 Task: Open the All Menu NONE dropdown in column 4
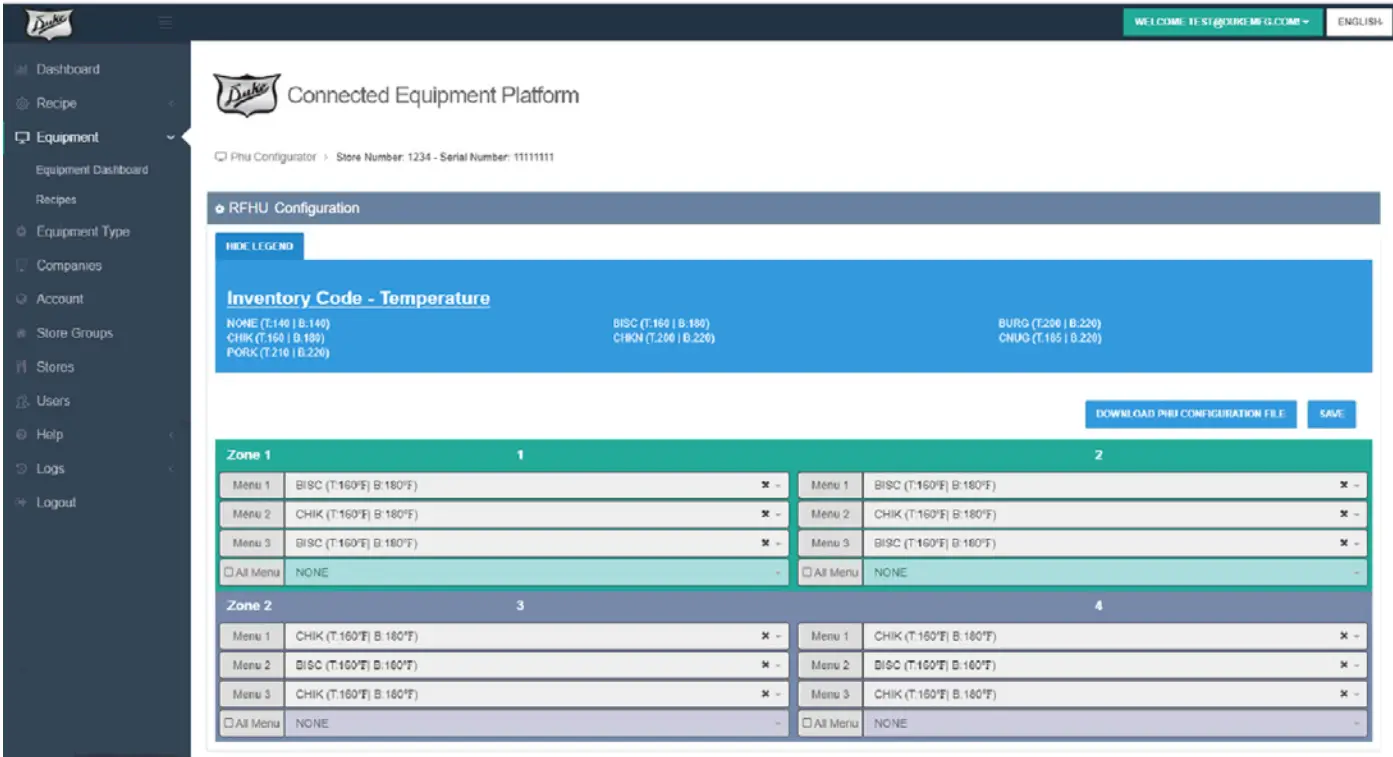[x=1115, y=723]
